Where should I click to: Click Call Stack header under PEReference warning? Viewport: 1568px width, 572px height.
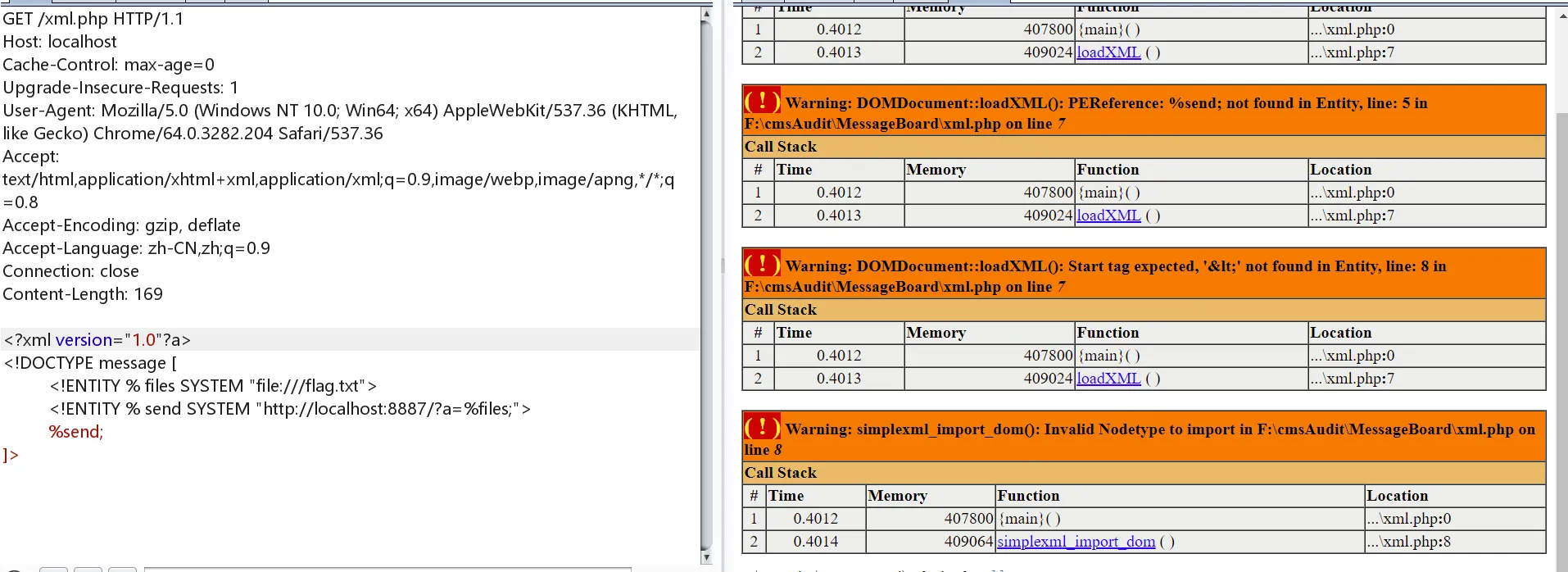(1144, 147)
